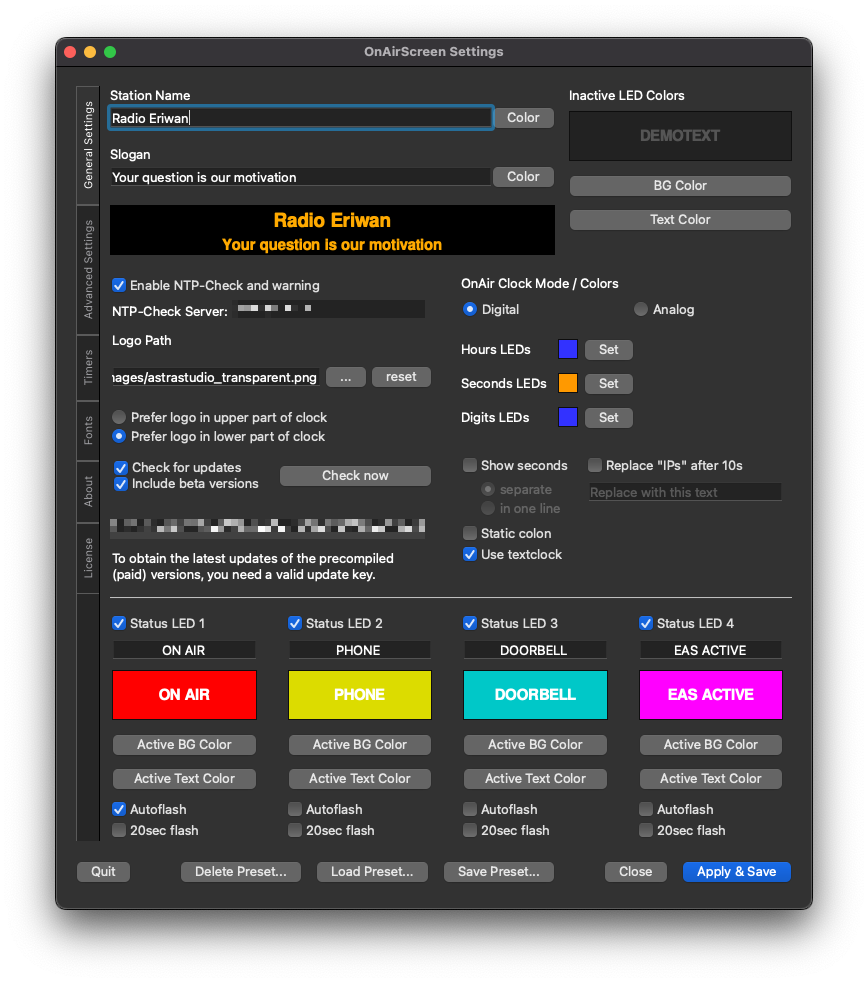Click the magenta EAS ACTIVE LED preview
The image size is (868, 983).
[710, 695]
